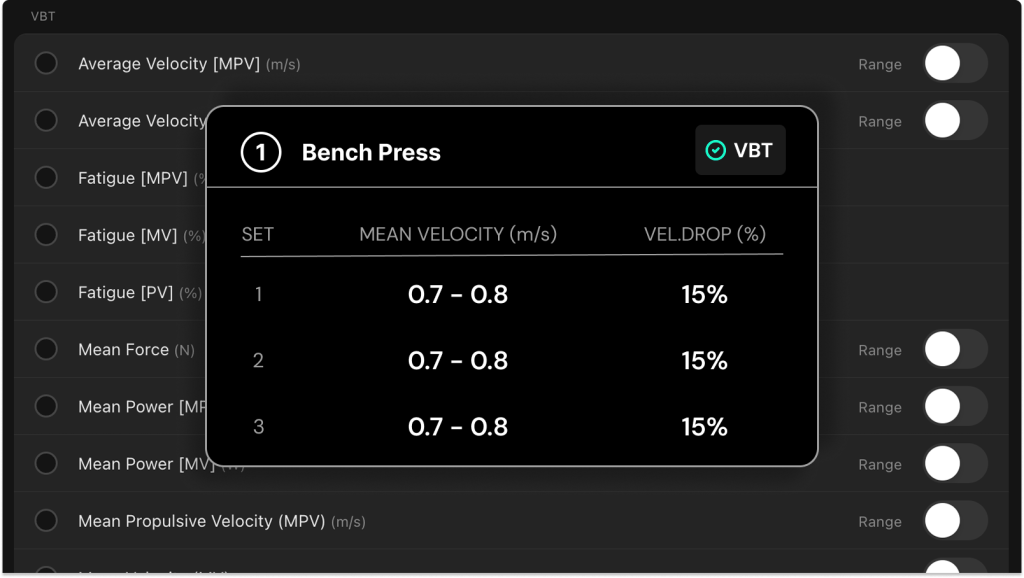Select the Average Velocity [MPV] radio button
The width and height of the screenshot is (1024, 578).
click(46, 62)
